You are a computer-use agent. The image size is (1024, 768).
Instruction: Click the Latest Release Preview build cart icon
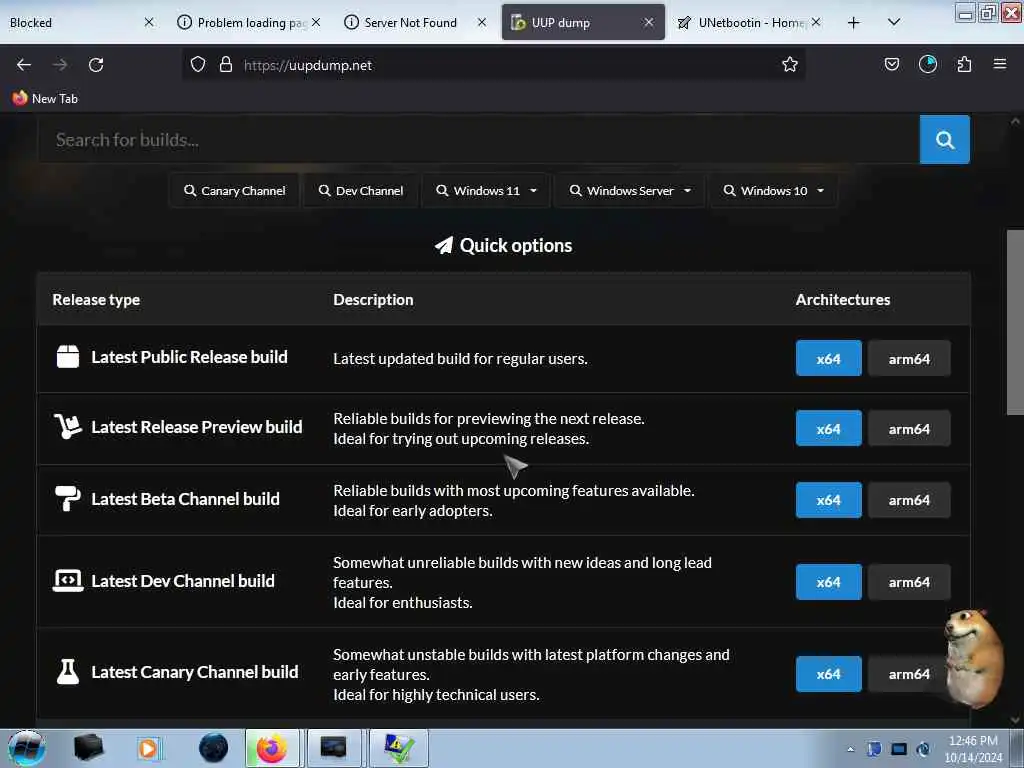pyautogui.click(x=68, y=426)
